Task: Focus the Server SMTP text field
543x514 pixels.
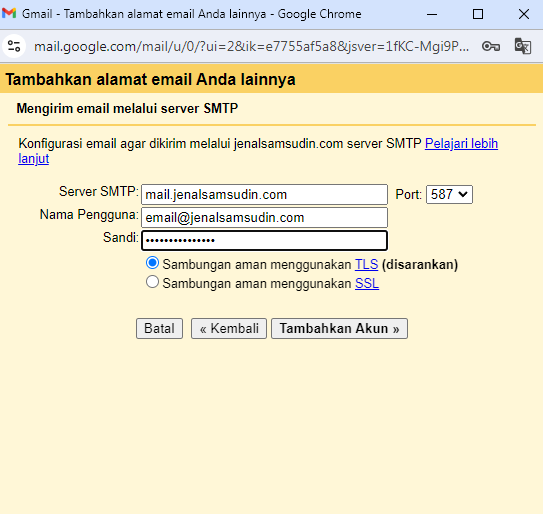Action: tap(264, 194)
